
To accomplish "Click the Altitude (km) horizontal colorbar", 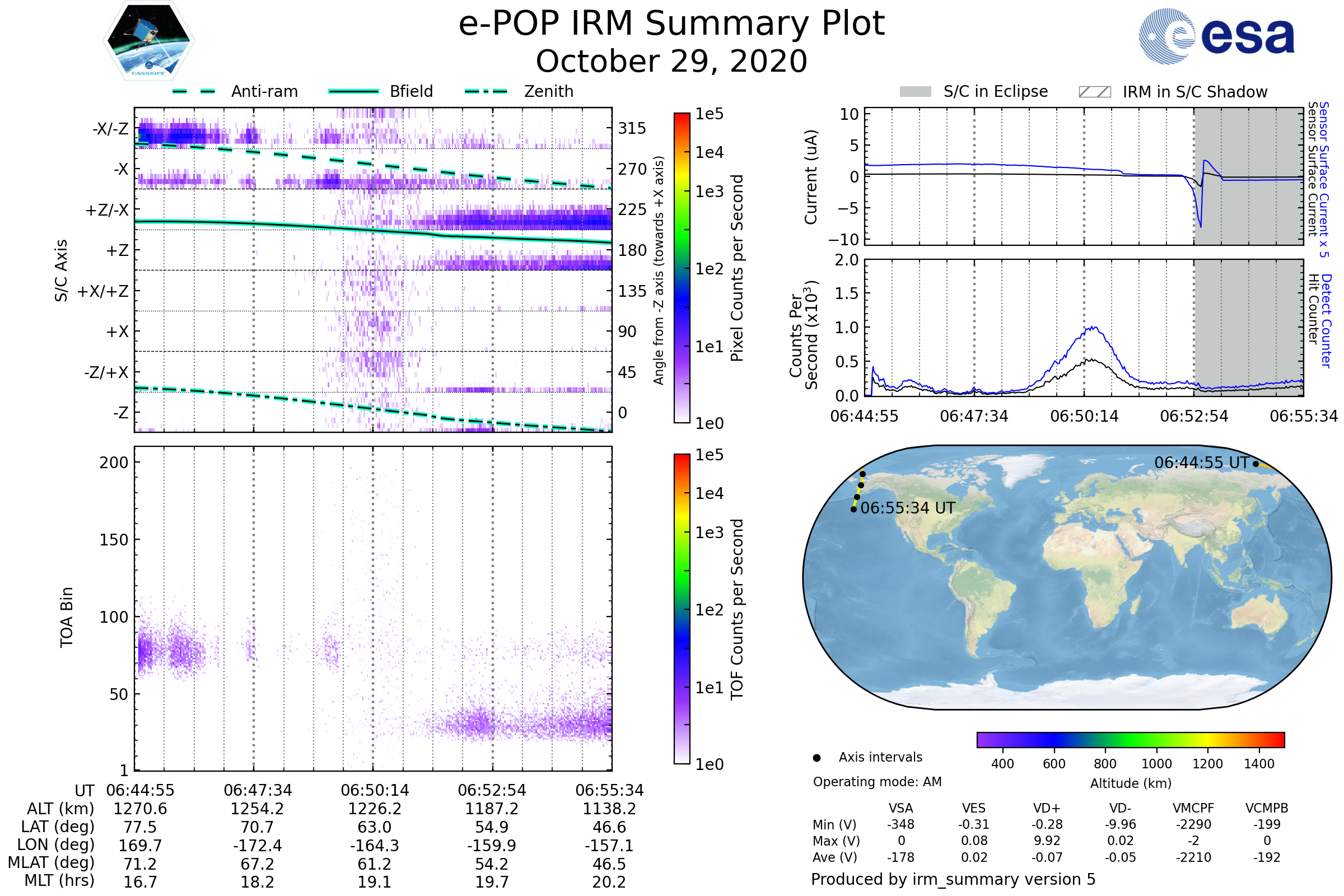I will point(1130,739).
